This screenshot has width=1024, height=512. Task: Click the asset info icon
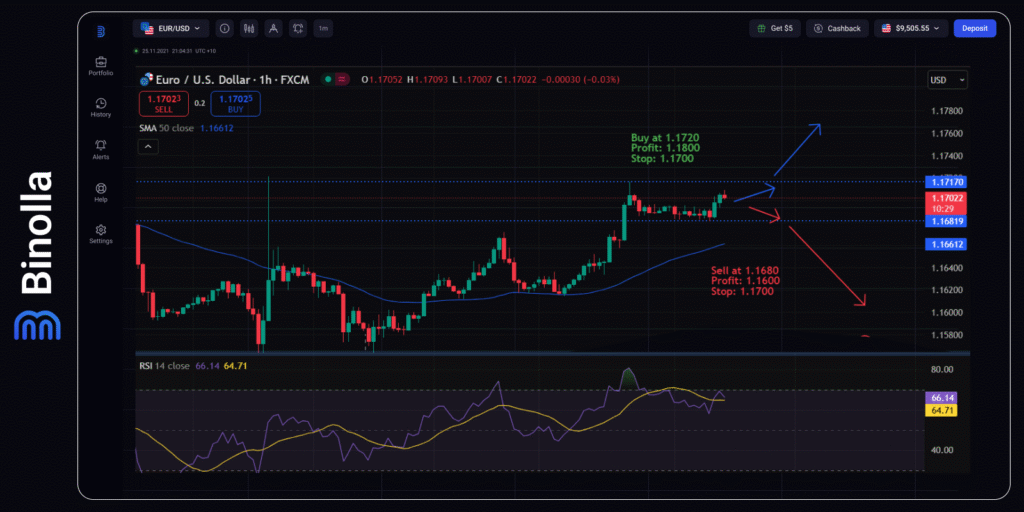click(x=223, y=29)
